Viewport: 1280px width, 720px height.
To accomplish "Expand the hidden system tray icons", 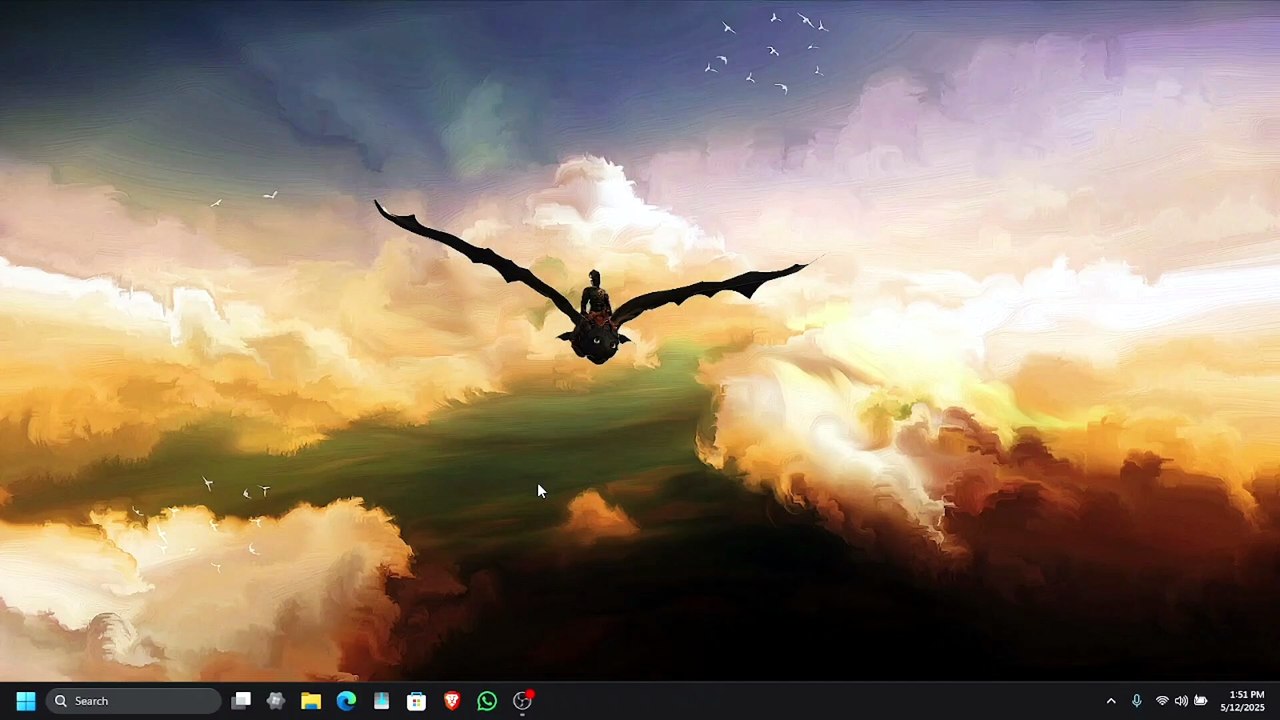I will [x=1110, y=701].
